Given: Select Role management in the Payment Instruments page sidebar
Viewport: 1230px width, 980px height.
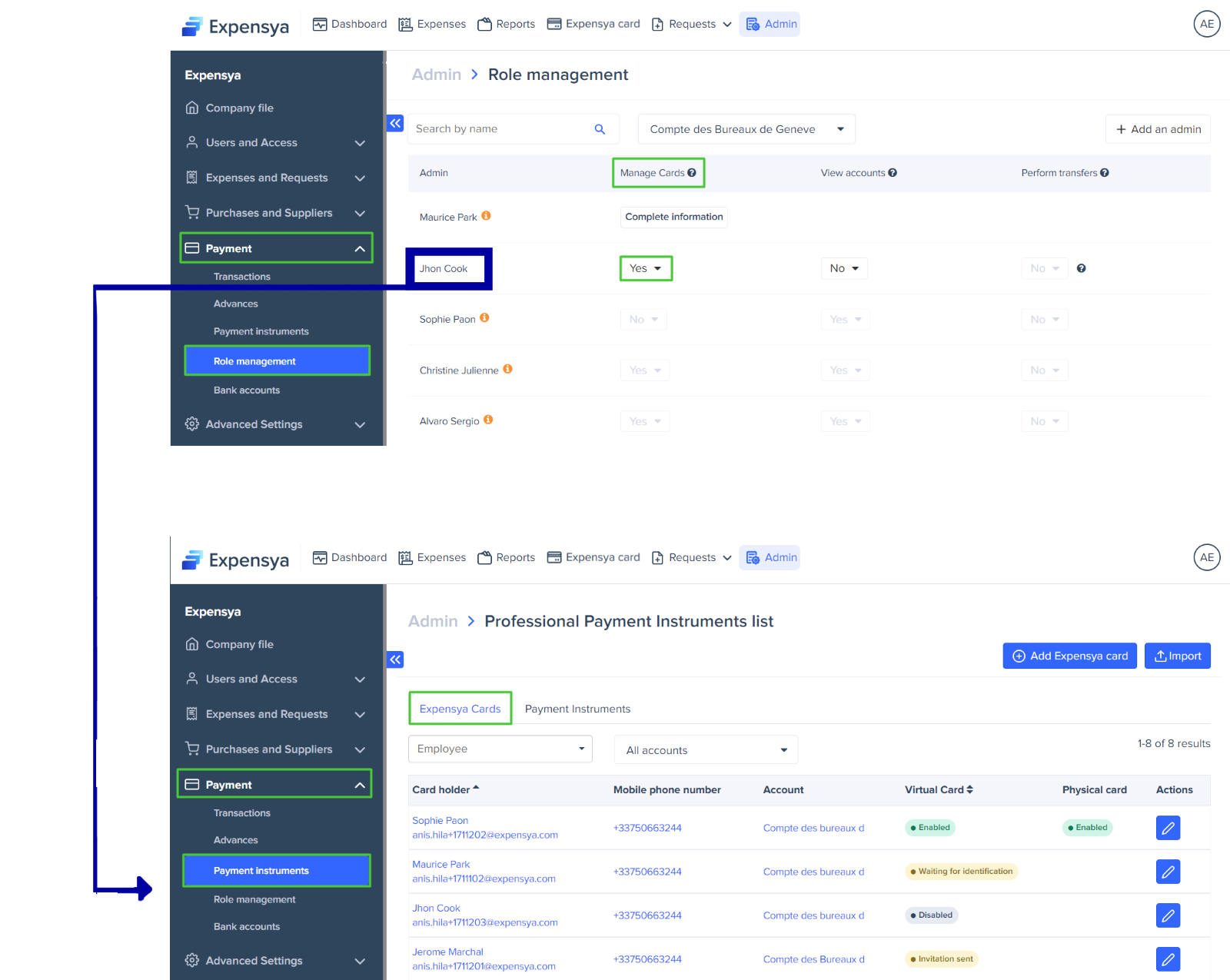Looking at the screenshot, I should click(x=254, y=899).
